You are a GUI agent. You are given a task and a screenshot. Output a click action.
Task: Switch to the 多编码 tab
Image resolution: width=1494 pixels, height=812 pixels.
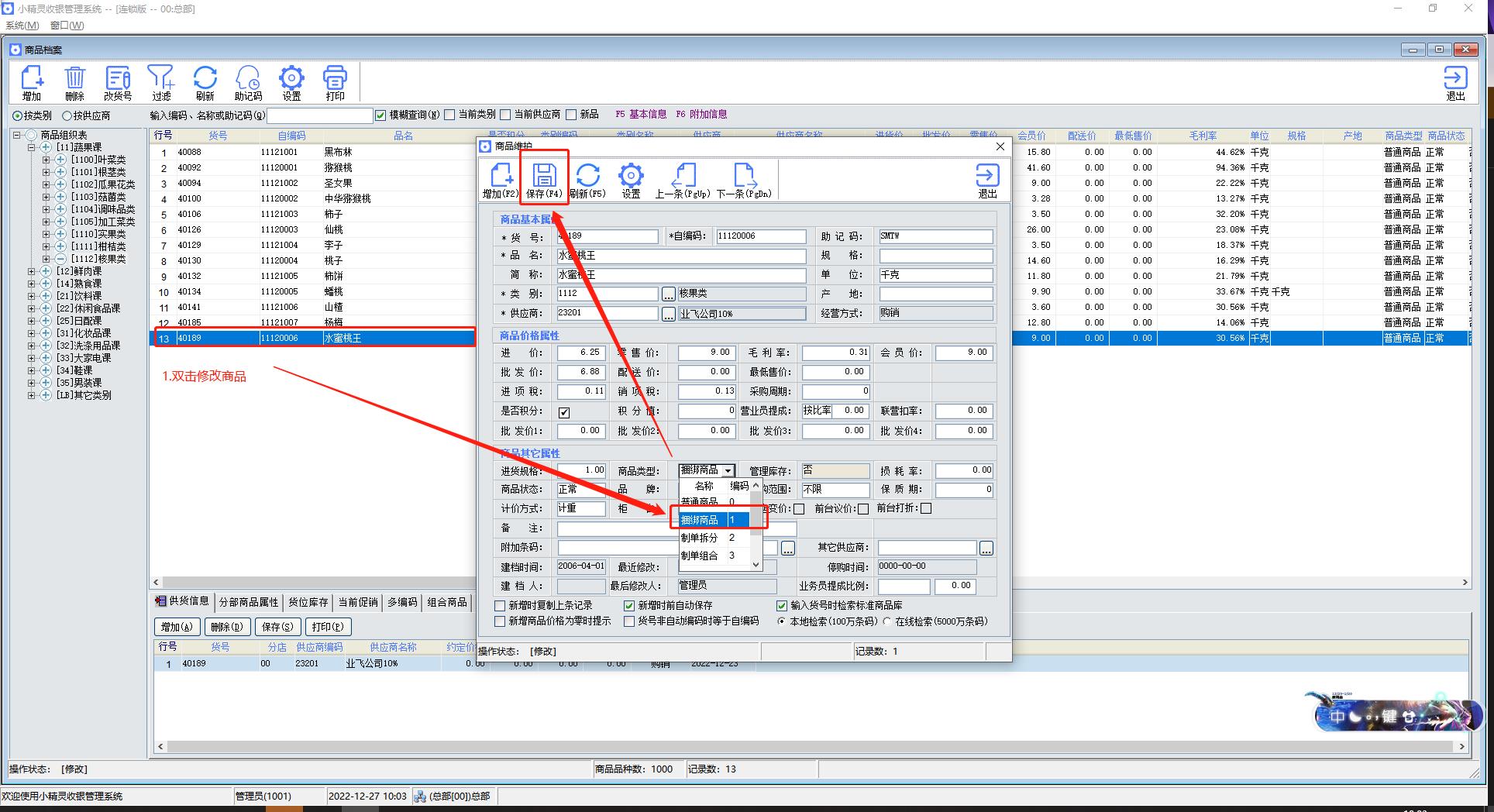pos(402,602)
